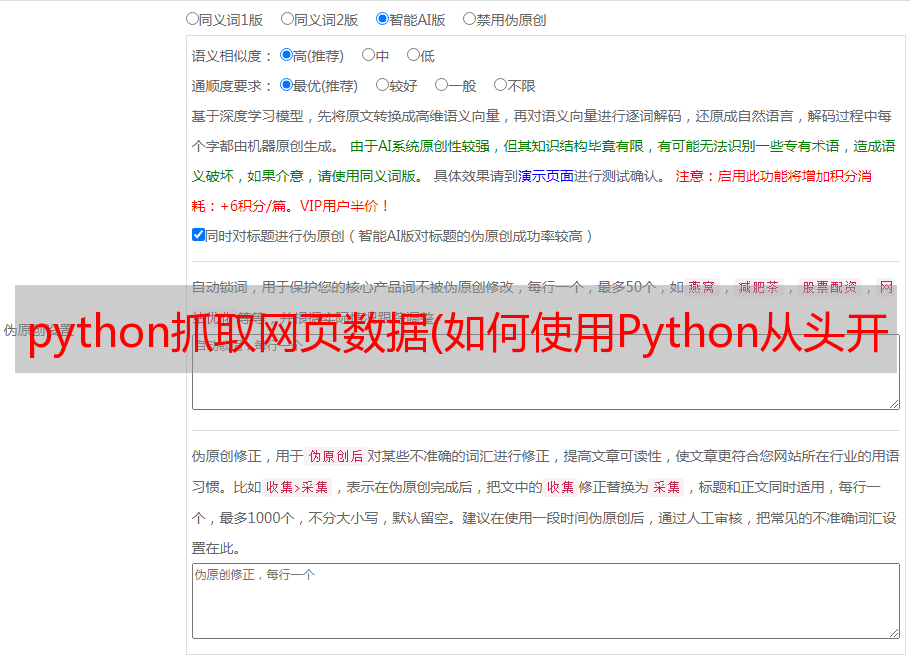Click the 燕窝 example keyword tag
This screenshot has height=658, width=911.
coord(702,287)
